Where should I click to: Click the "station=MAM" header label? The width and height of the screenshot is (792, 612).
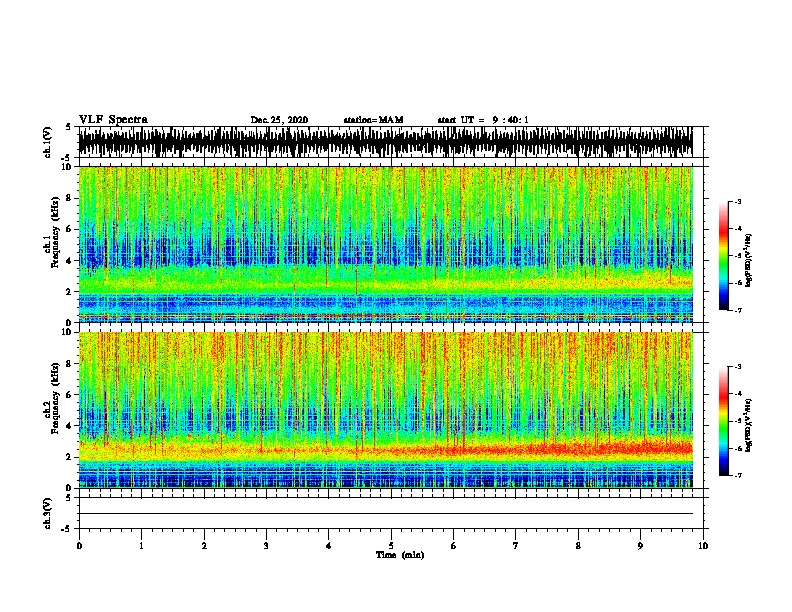pyautogui.click(x=373, y=120)
